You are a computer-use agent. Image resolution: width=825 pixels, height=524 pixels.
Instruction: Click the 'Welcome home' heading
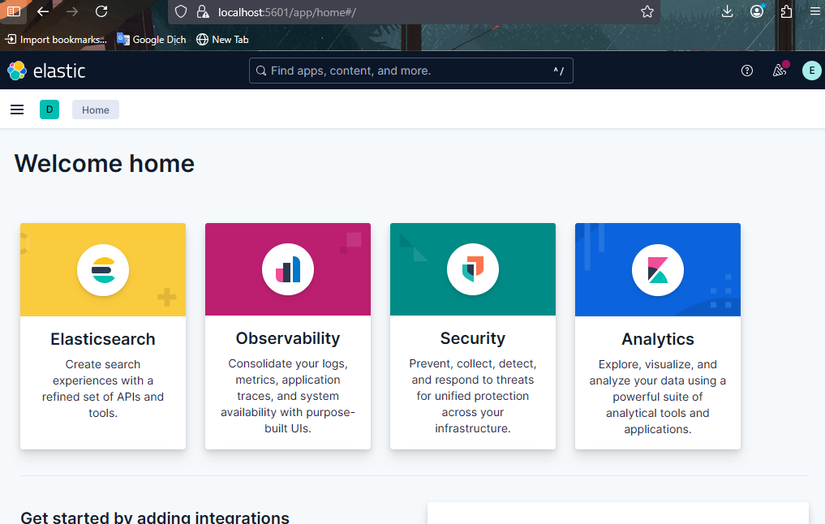104,164
